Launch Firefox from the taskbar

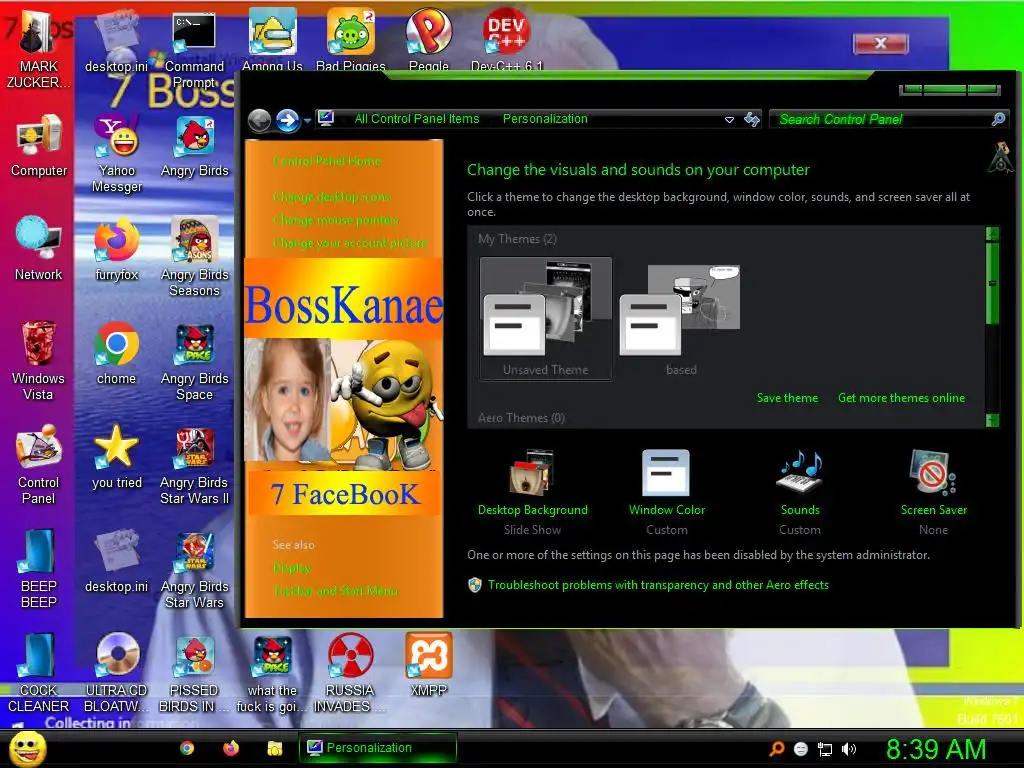(231, 748)
